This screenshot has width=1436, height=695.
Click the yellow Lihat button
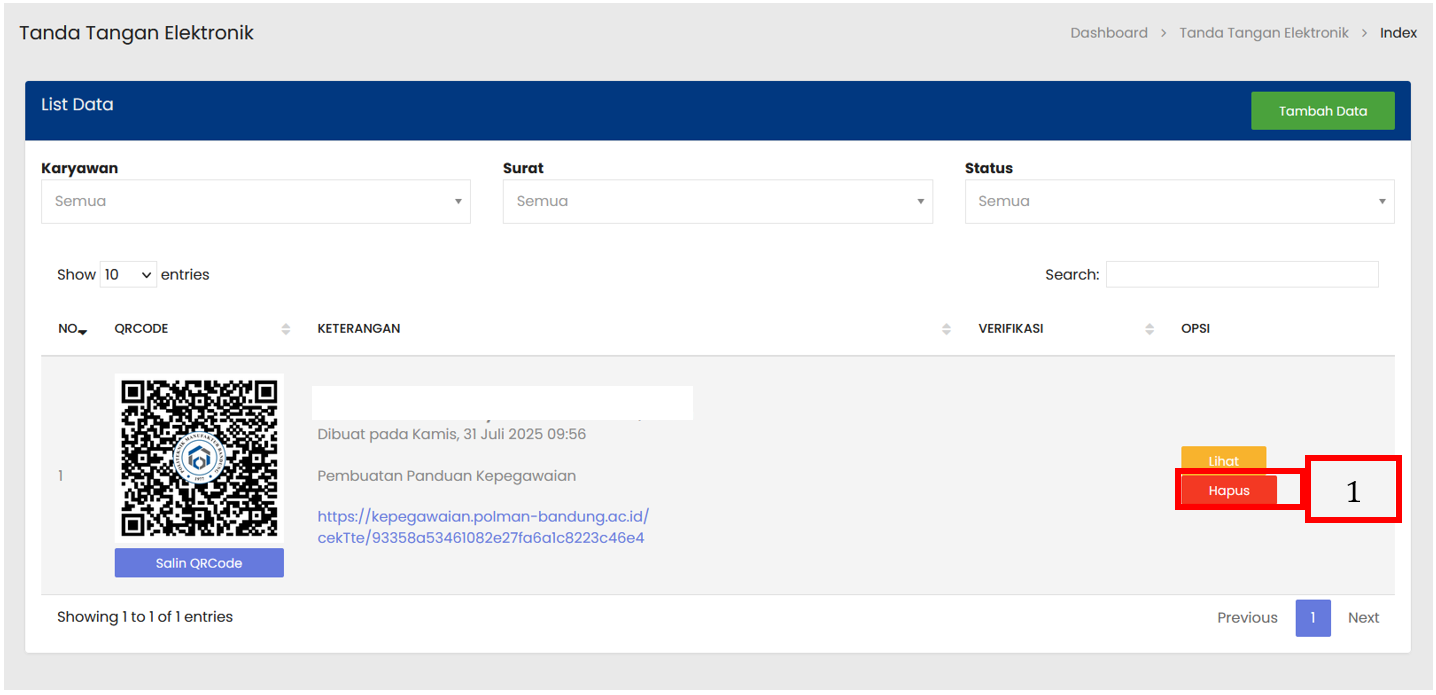pos(1223,460)
